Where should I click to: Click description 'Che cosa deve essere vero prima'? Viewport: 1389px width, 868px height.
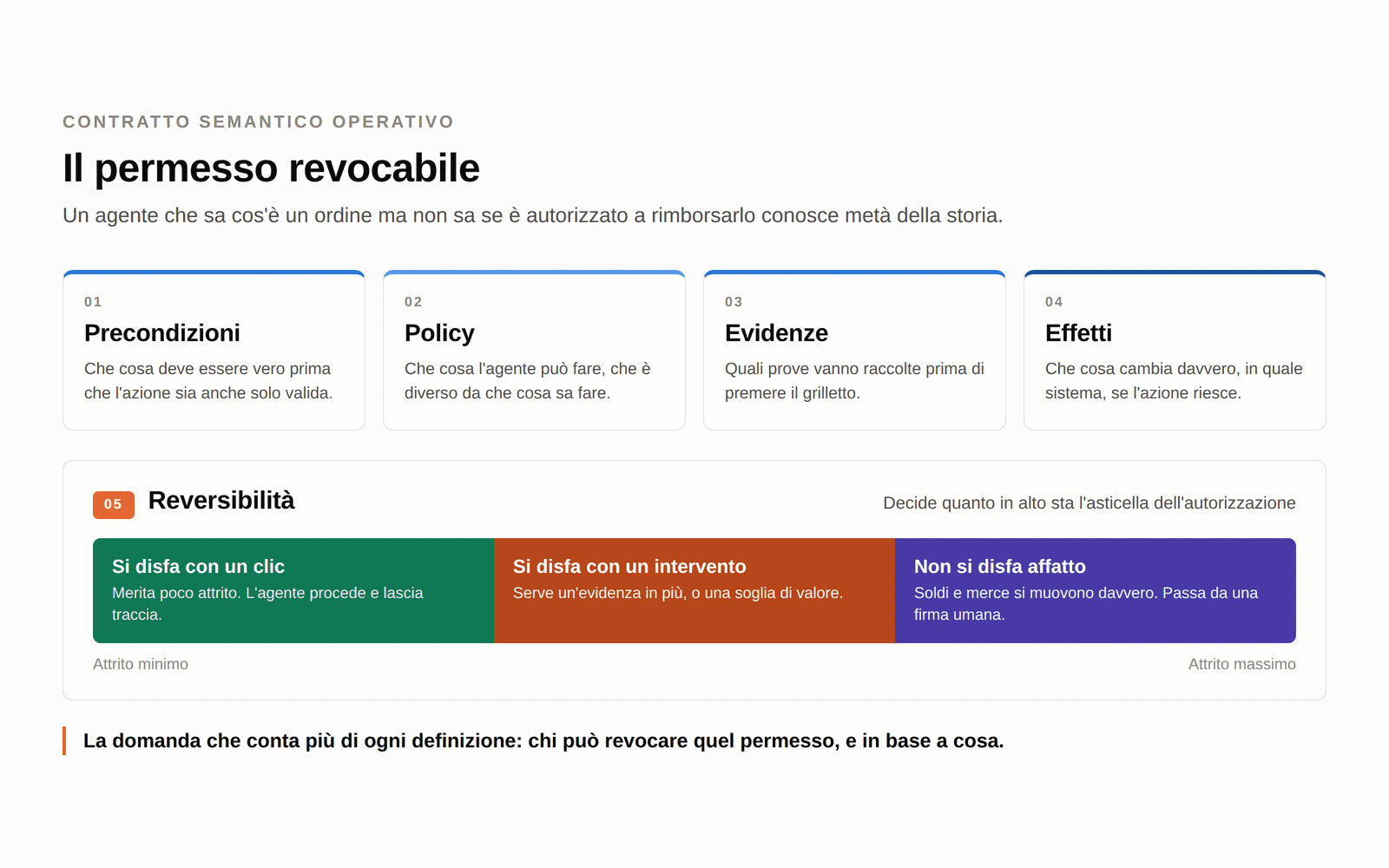(x=208, y=381)
